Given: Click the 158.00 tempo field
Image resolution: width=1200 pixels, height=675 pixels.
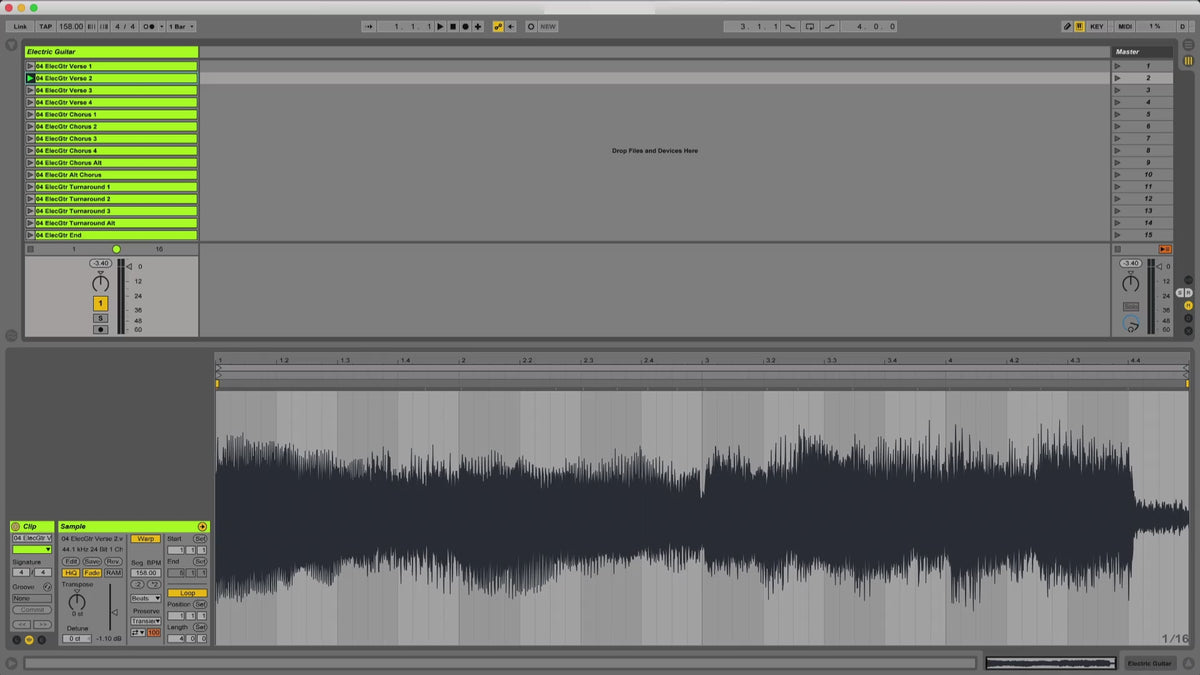Looking at the screenshot, I should tap(71, 26).
